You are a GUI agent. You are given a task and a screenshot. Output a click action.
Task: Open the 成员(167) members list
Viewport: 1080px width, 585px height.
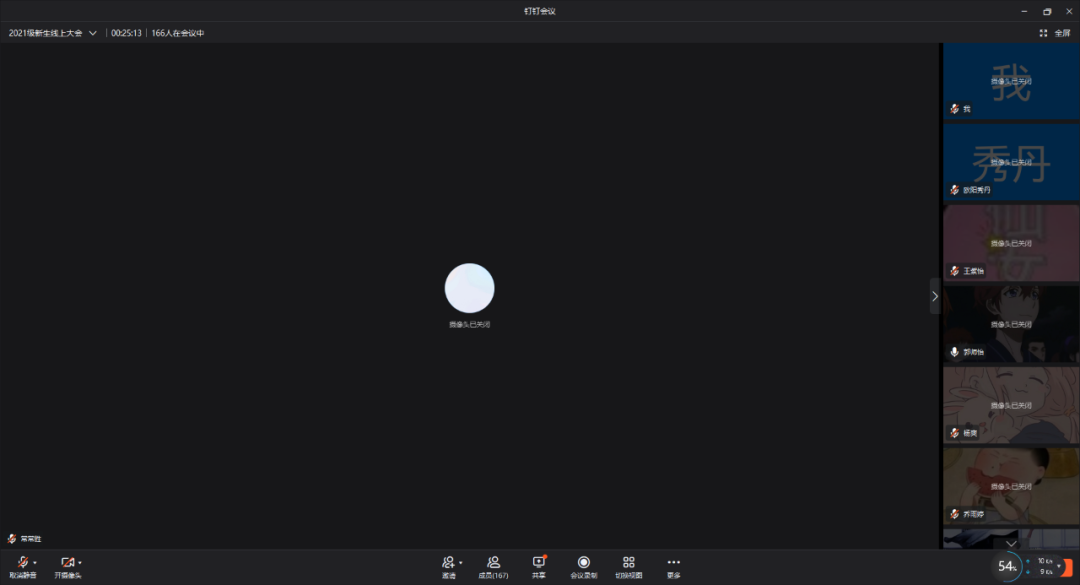(493, 567)
